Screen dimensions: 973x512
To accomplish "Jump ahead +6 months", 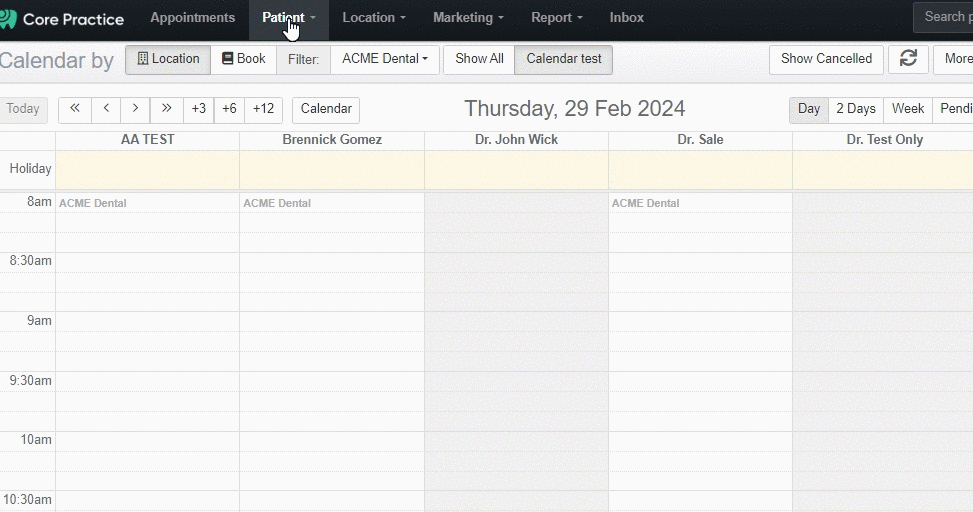I will (229, 109).
